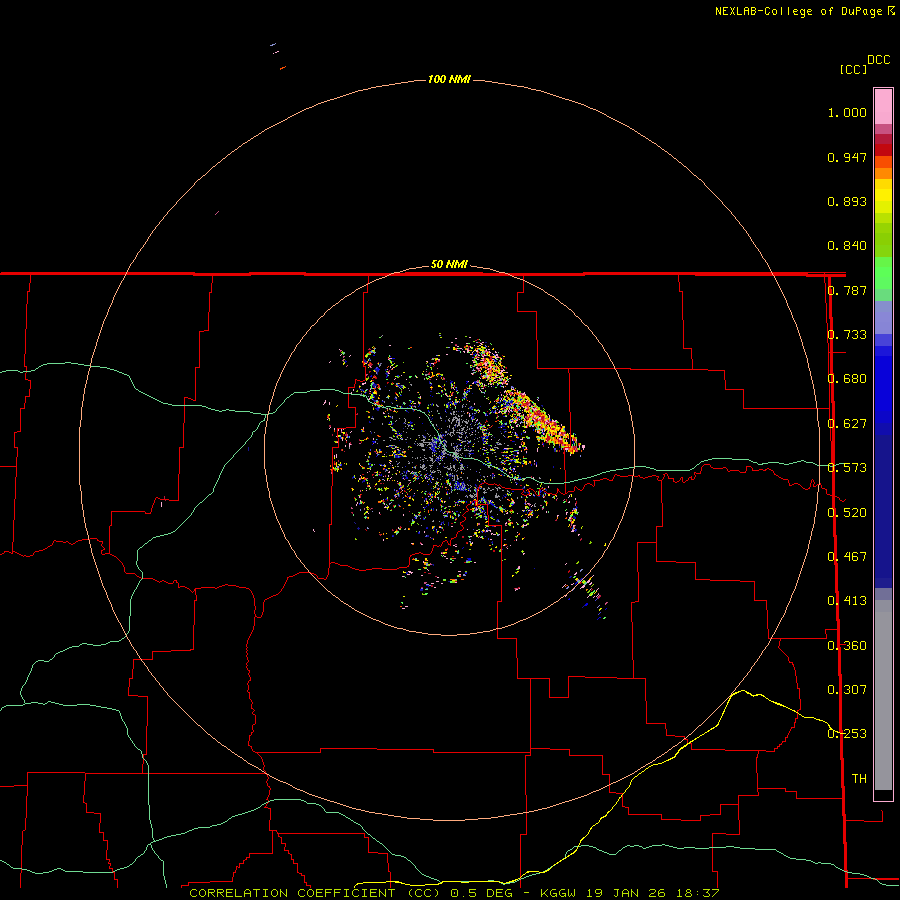This screenshot has width=900, height=900.
Task: Click the 1.000 scale value
Action: pyautogui.click(x=847, y=112)
